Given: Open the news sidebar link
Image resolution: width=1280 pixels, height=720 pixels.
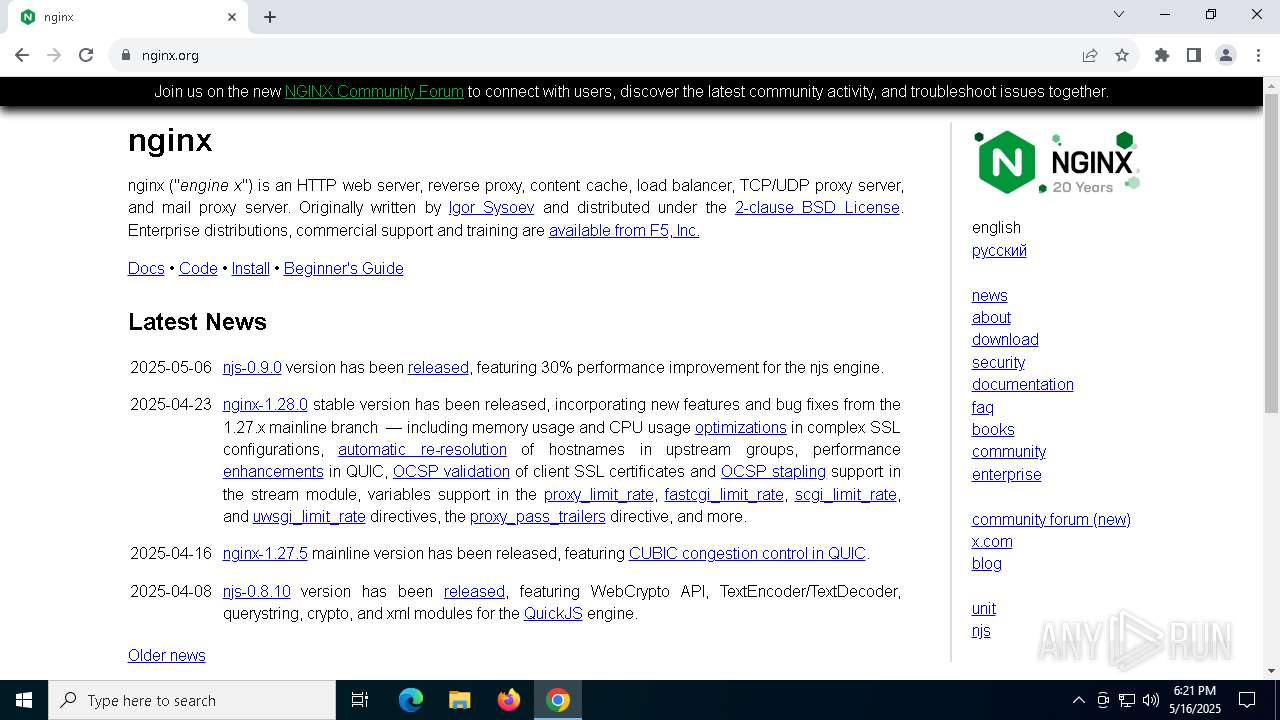Looking at the screenshot, I should [x=990, y=295].
